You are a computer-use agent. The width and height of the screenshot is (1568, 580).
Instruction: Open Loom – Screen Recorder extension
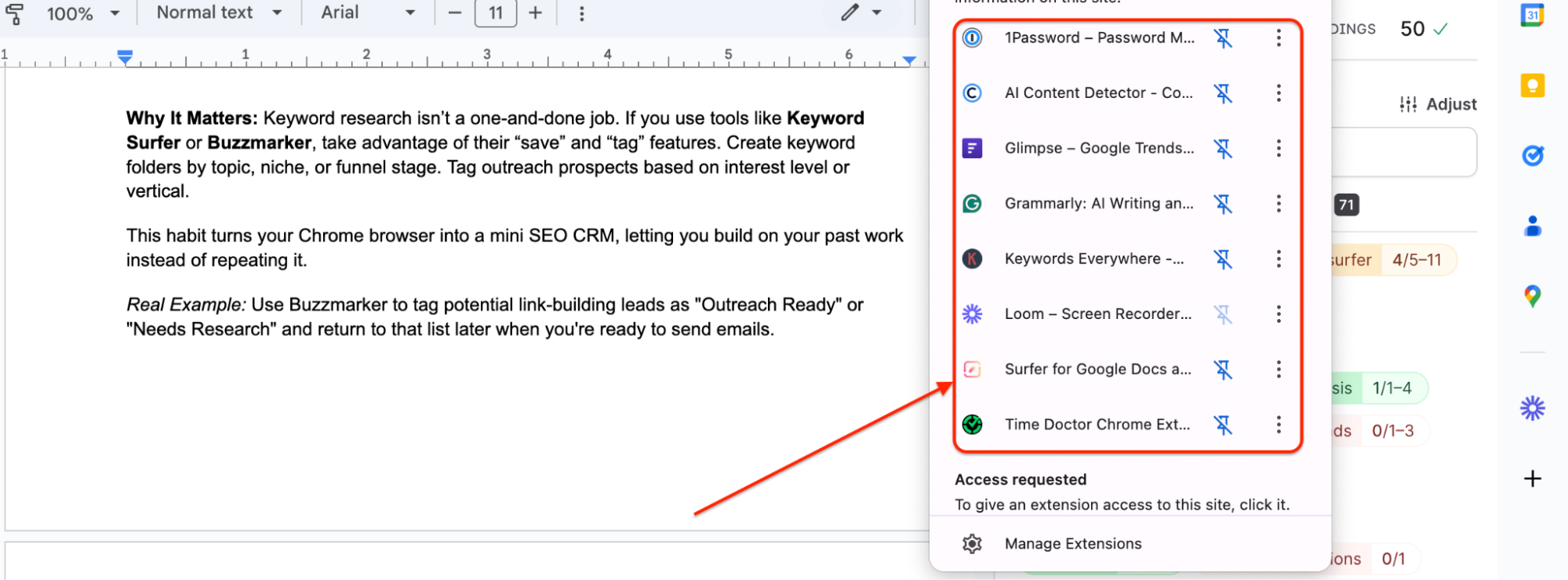(x=1098, y=314)
